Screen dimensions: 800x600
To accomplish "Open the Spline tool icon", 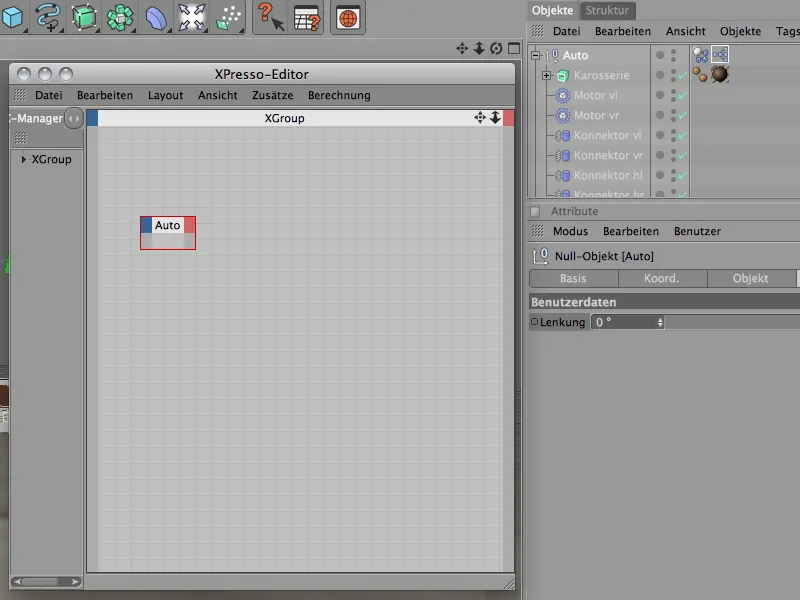I will pos(48,17).
